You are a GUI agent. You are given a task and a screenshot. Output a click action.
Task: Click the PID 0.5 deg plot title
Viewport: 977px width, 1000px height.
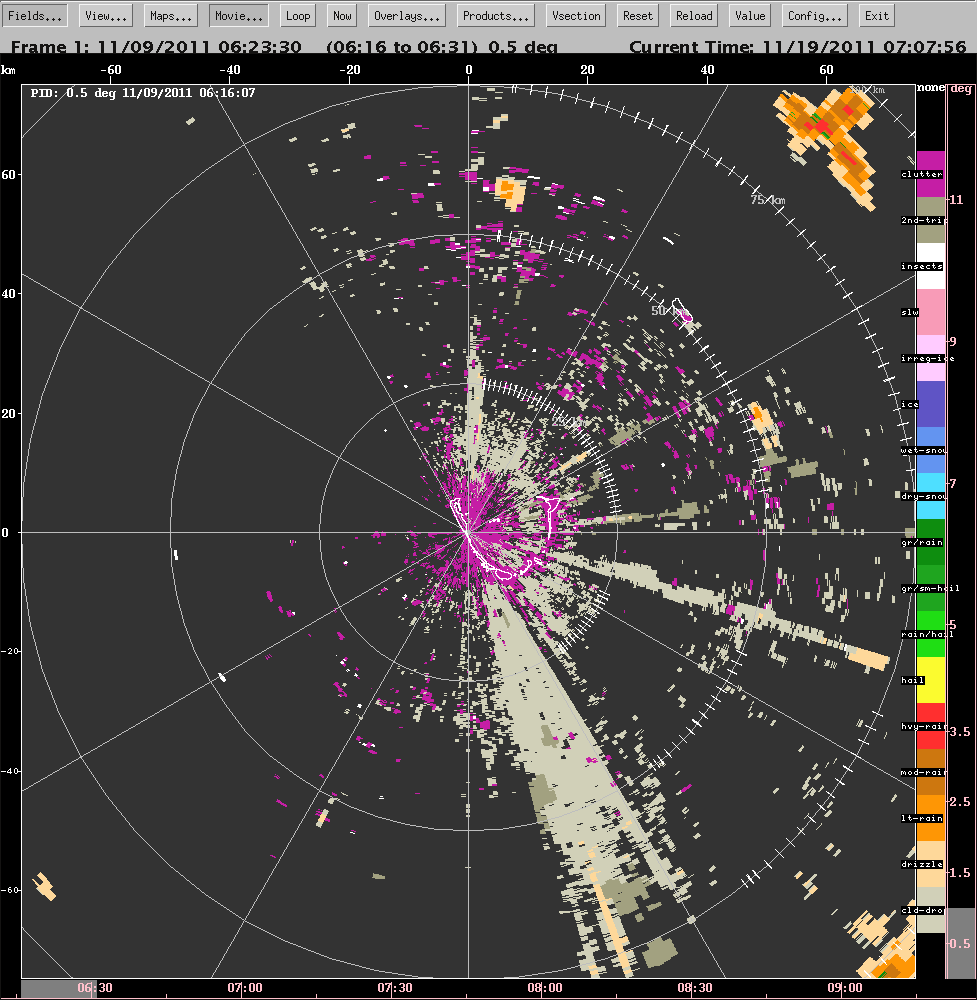pos(143,93)
